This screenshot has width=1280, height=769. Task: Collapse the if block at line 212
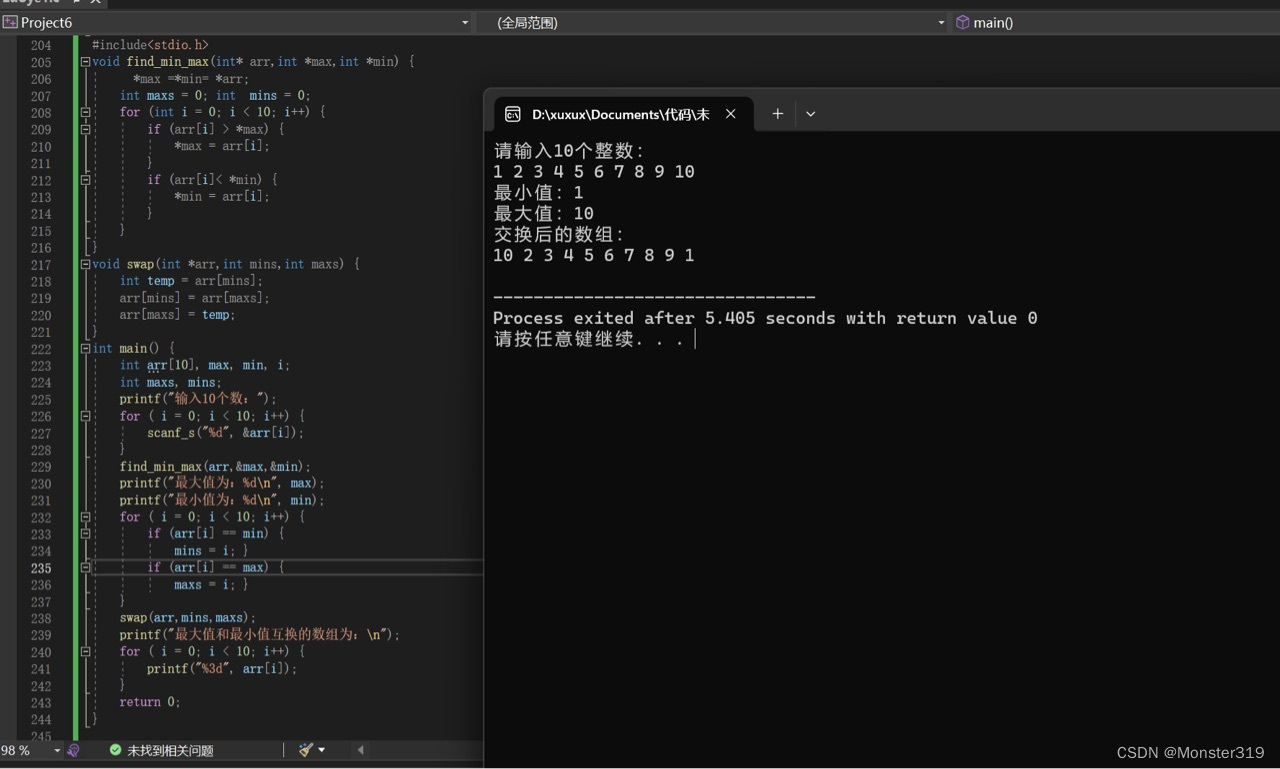(x=86, y=180)
